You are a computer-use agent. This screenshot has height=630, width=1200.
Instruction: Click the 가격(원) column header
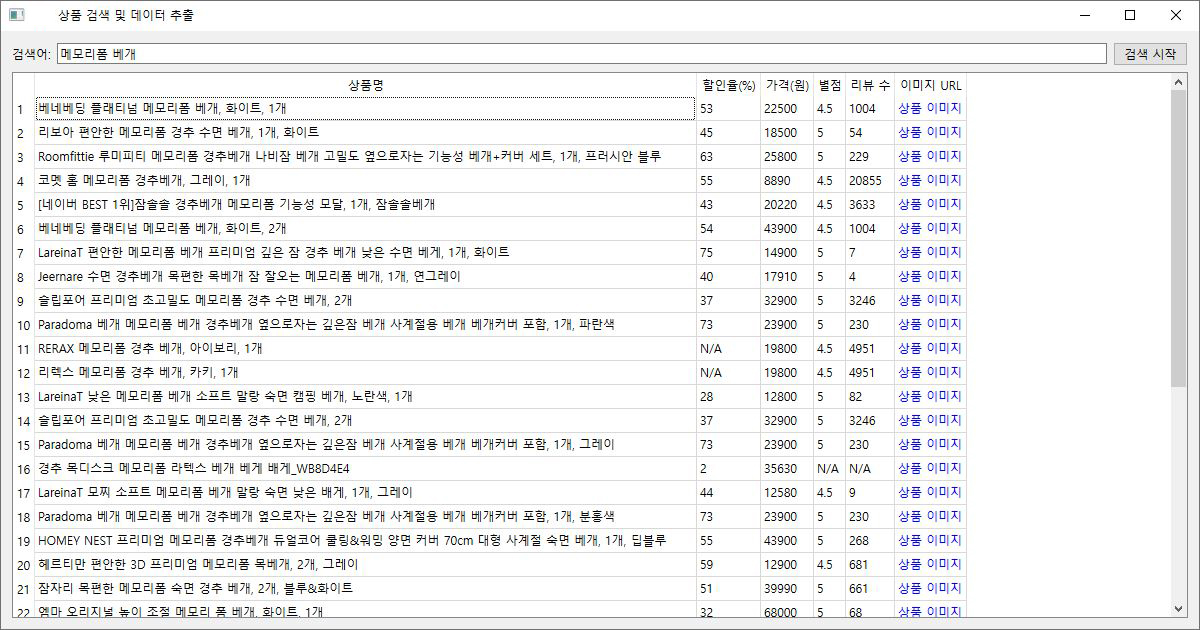click(x=787, y=85)
